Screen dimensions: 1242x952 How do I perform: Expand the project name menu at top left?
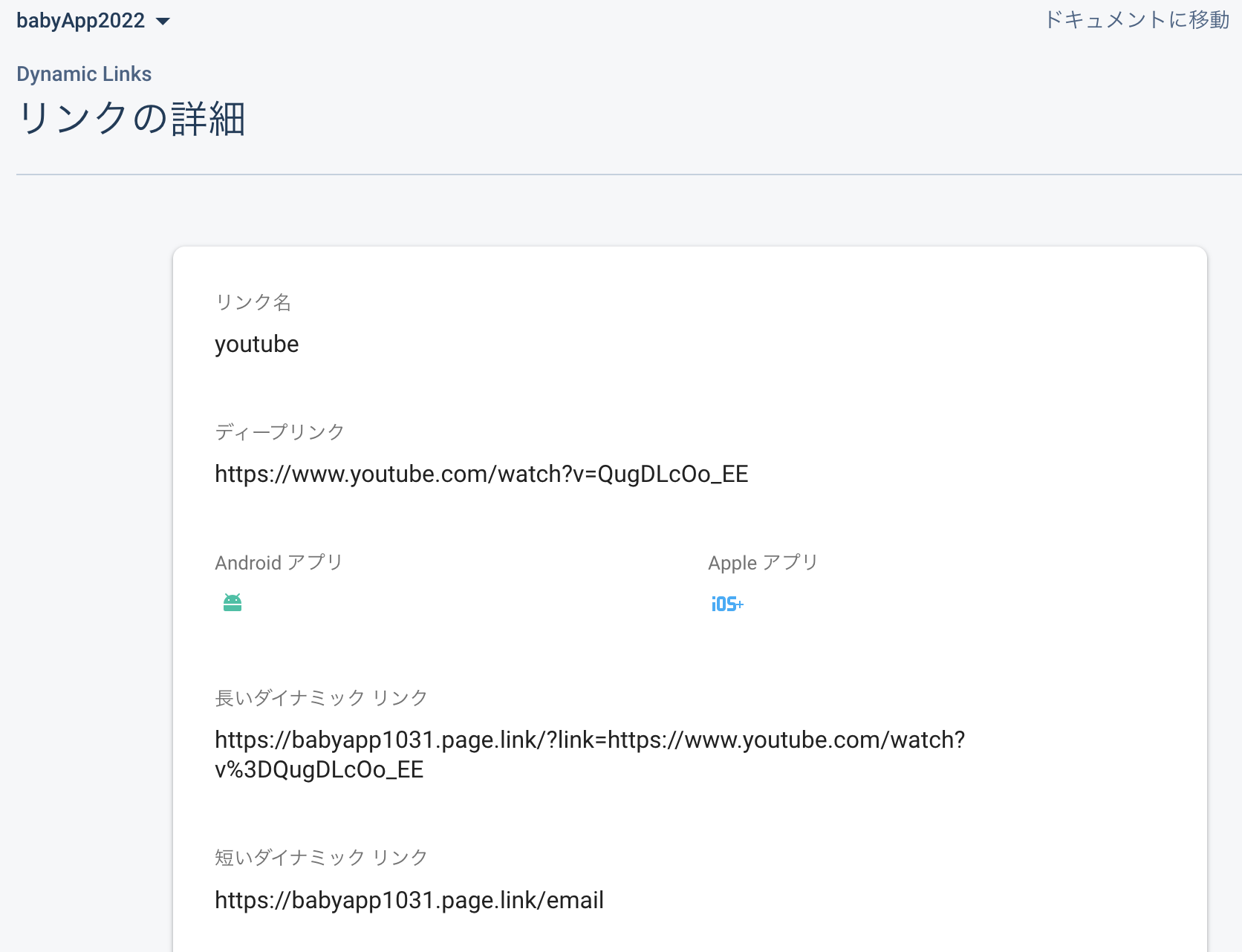tap(93, 21)
